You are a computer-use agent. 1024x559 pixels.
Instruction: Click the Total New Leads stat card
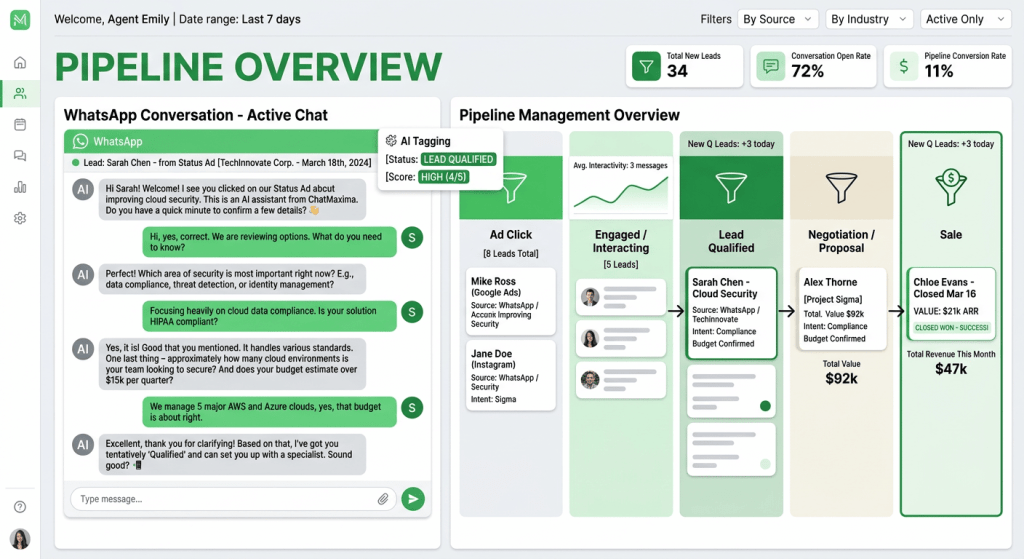[687, 65]
